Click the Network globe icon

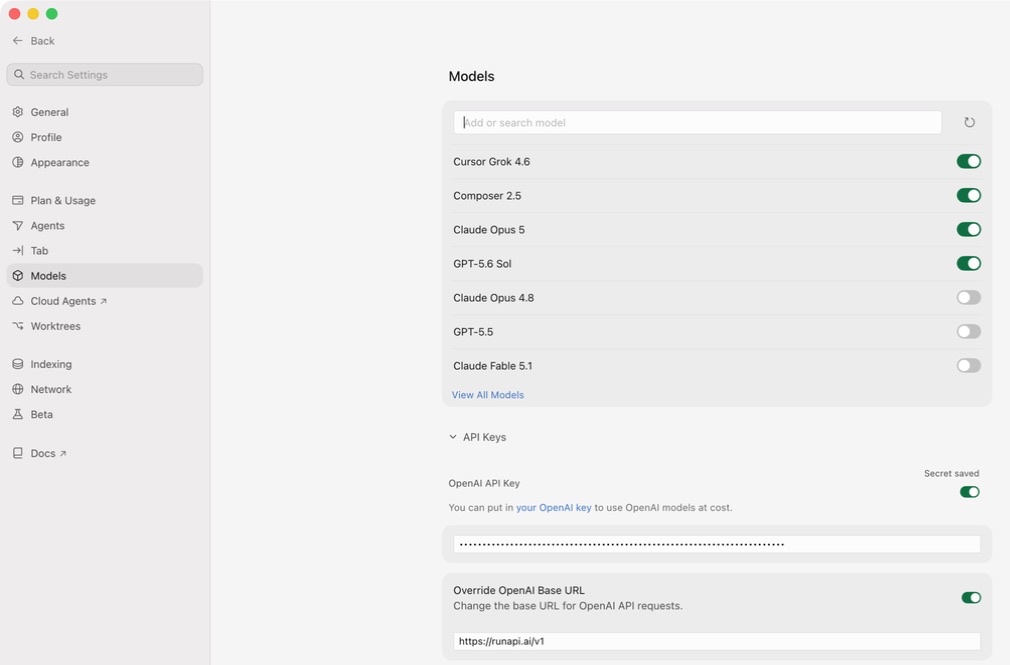tap(18, 389)
